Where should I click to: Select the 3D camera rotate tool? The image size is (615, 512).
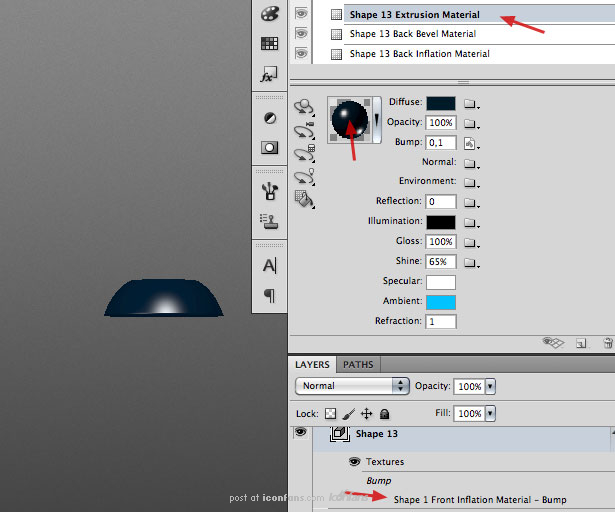click(304, 131)
